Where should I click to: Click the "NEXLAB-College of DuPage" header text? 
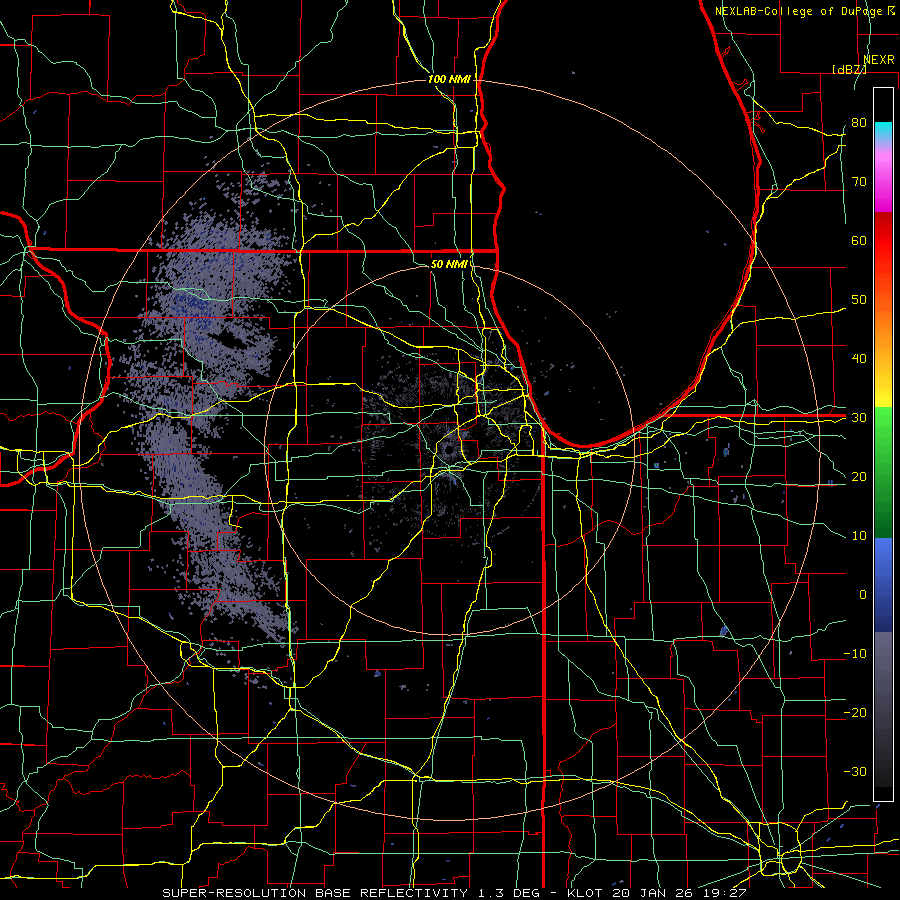[800, 11]
